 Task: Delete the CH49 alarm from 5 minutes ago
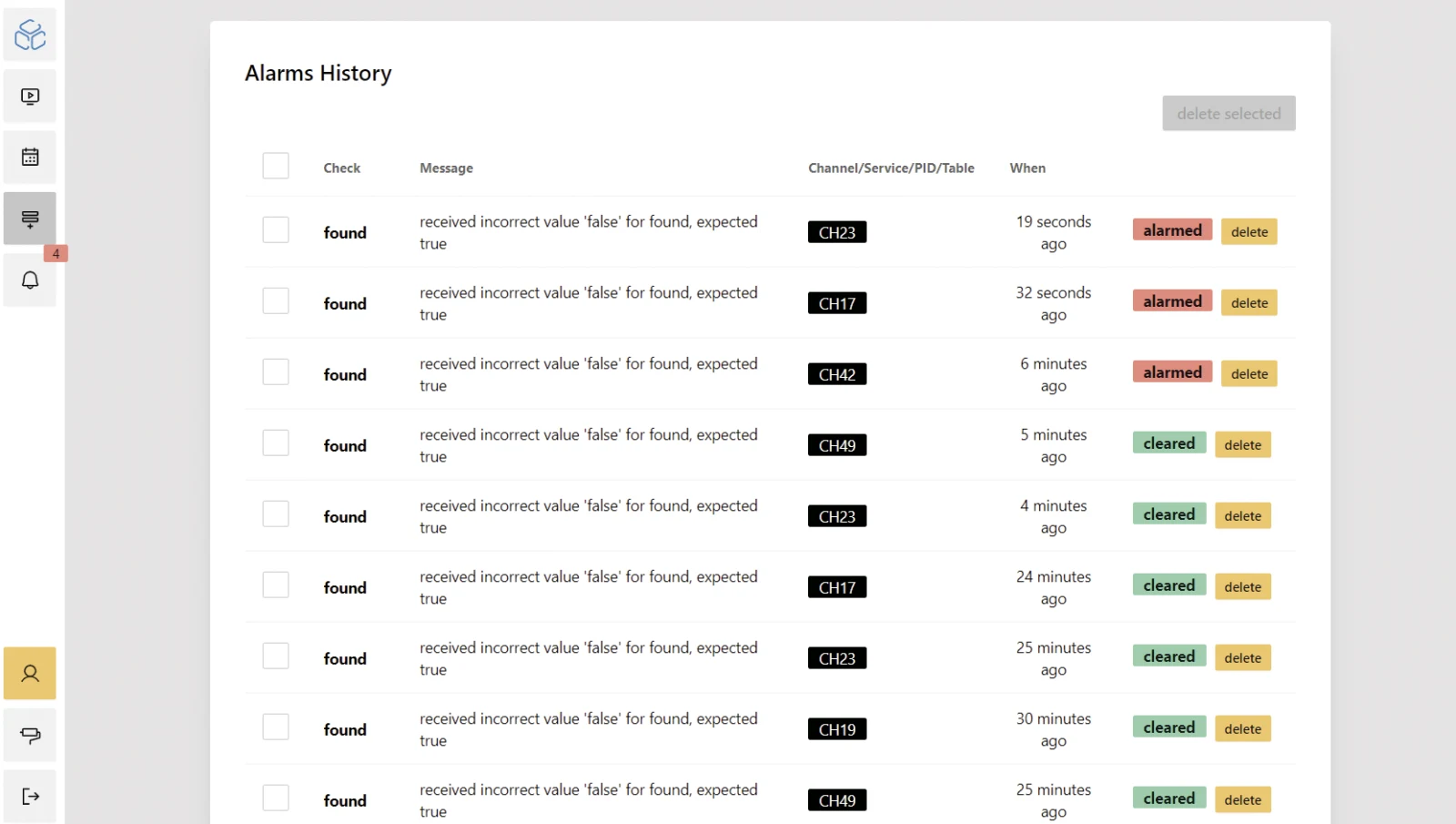pos(1242,444)
